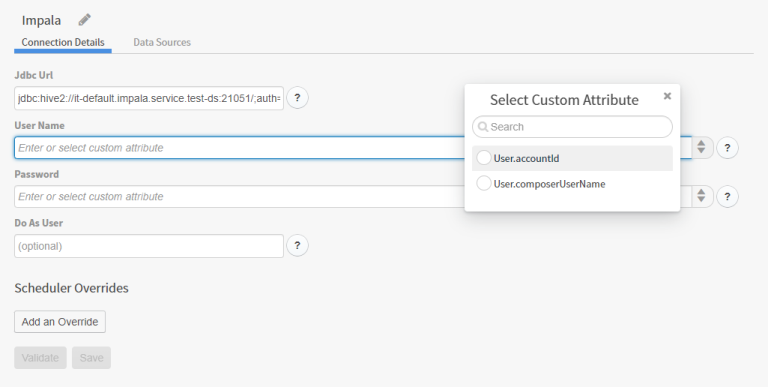The width and height of the screenshot is (768, 387).
Task: Click the Save button
Action: [x=92, y=358]
